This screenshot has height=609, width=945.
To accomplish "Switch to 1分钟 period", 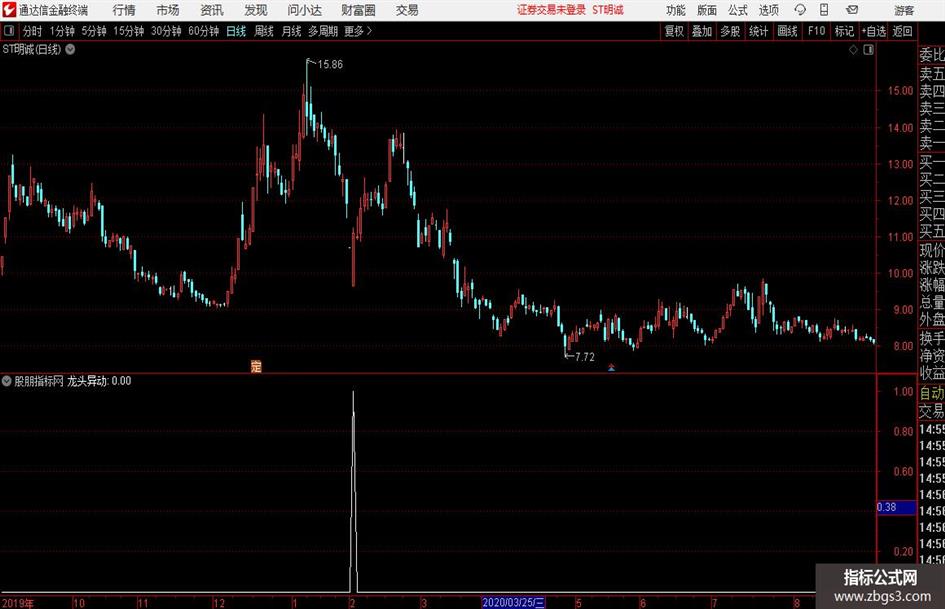I will [x=62, y=31].
